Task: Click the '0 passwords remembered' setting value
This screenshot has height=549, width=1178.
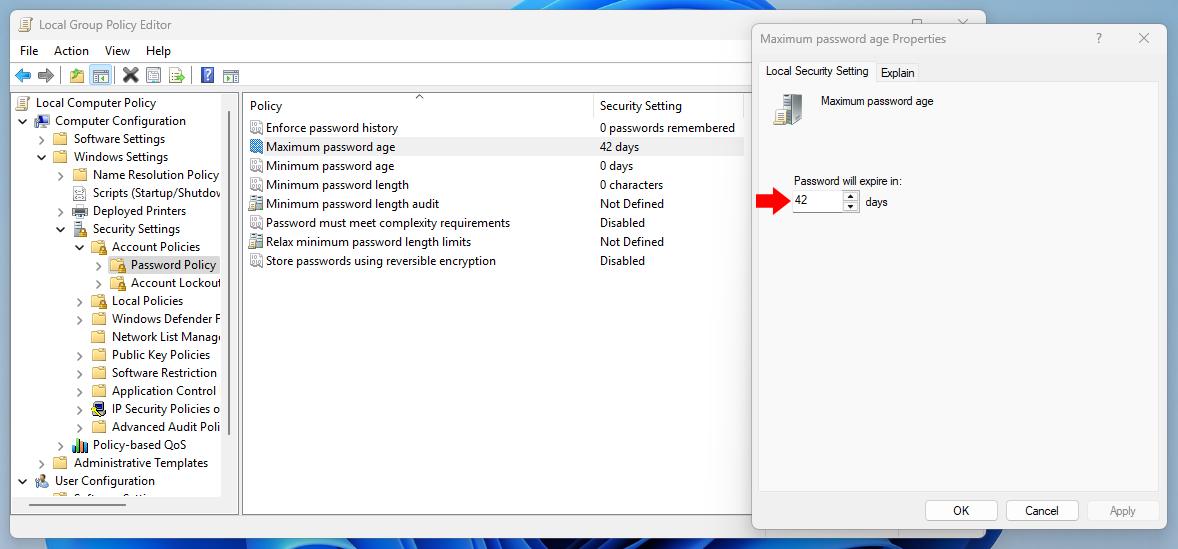Action: [x=667, y=128]
